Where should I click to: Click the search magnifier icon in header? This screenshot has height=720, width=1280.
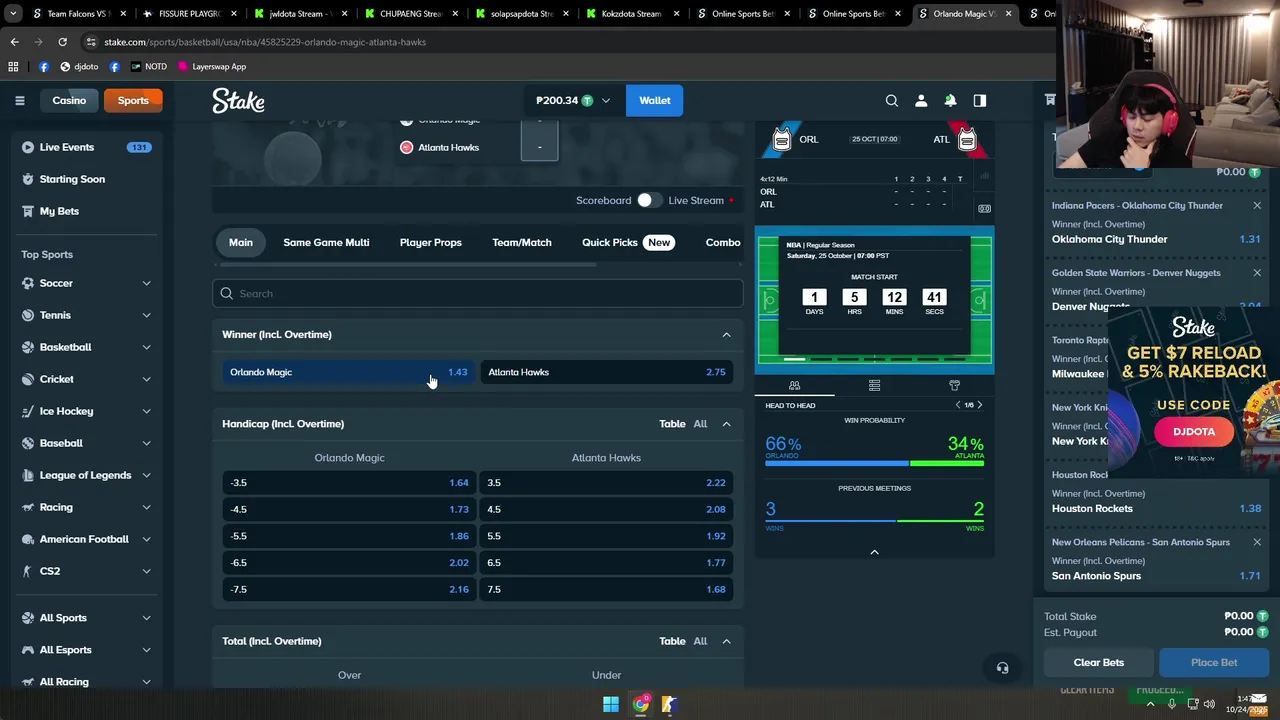click(892, 100)
